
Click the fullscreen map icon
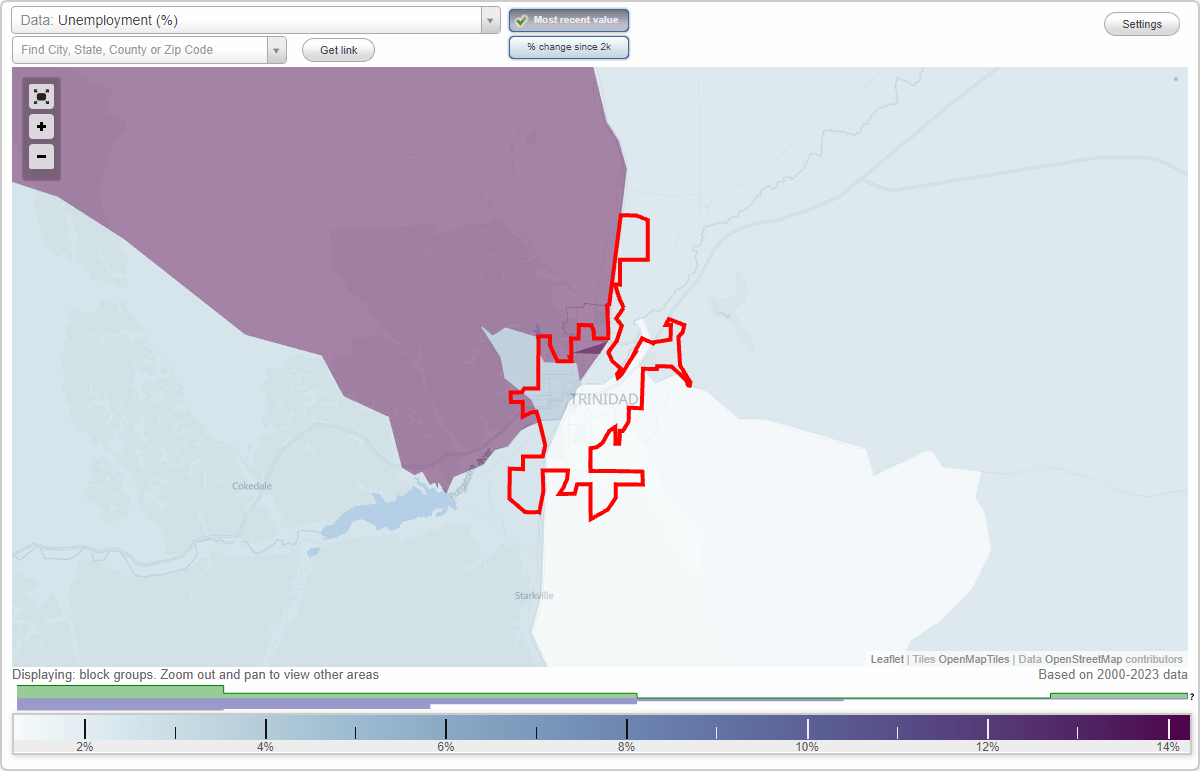click(41, 97)
